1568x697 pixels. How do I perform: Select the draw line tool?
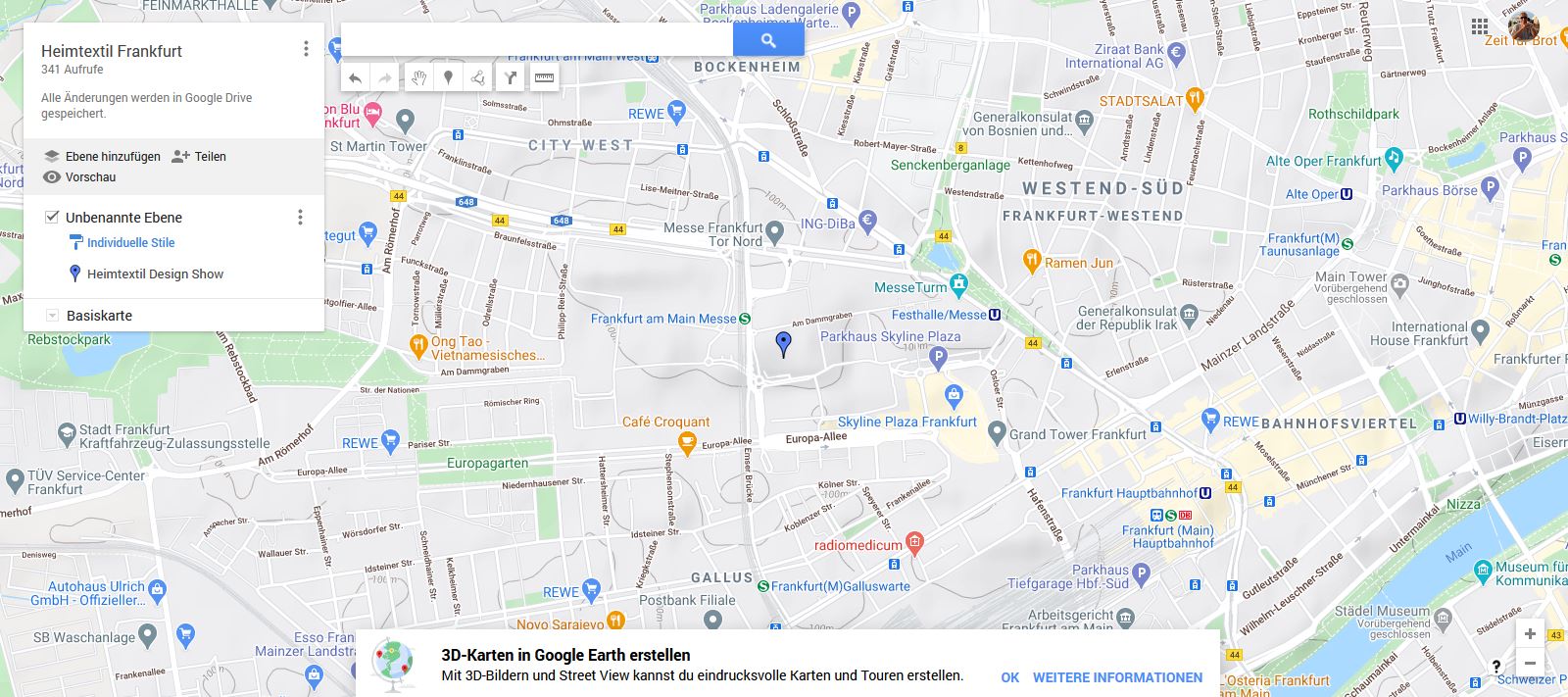point(477,78)
